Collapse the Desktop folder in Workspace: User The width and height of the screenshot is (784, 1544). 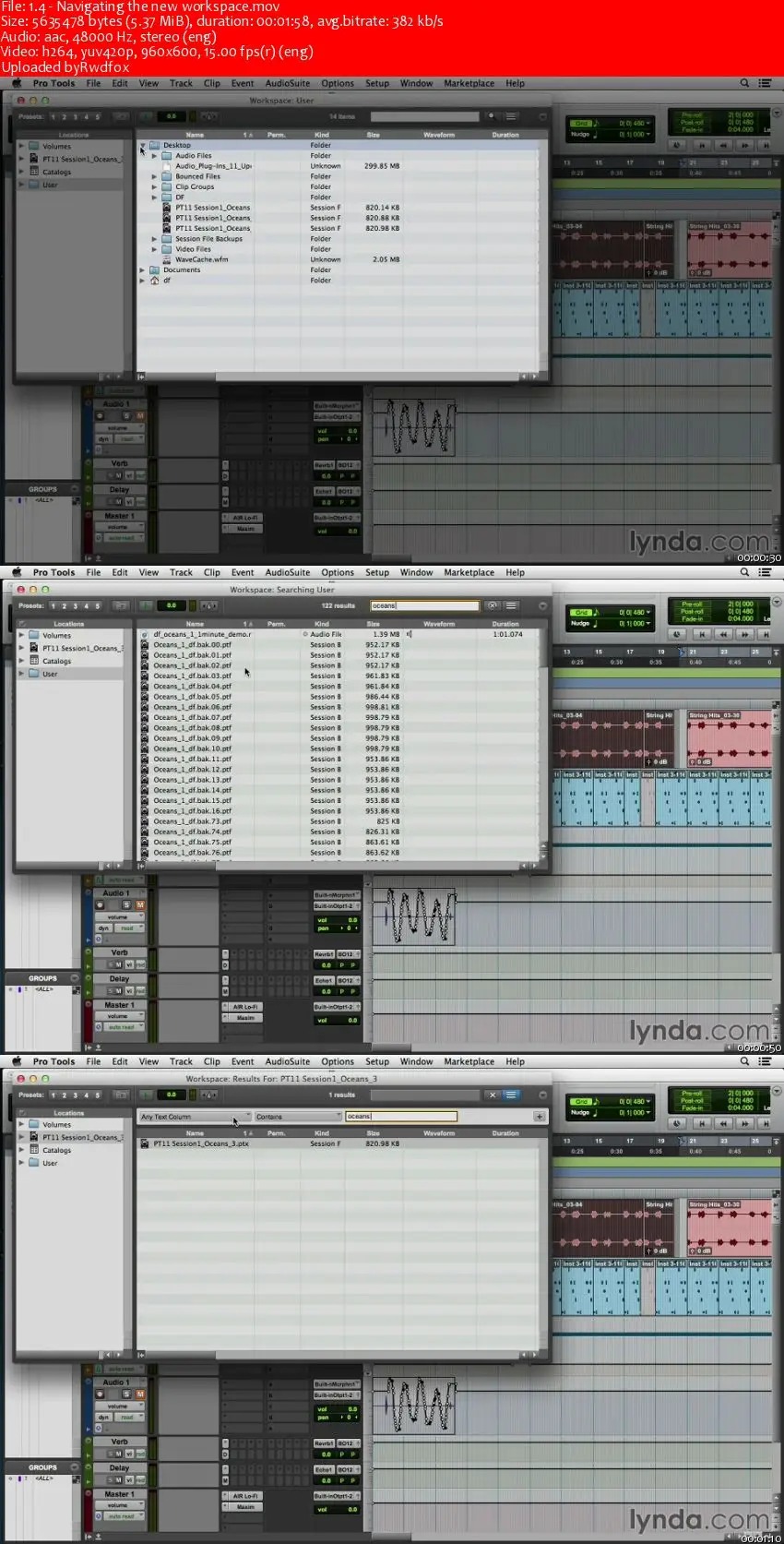142,145
